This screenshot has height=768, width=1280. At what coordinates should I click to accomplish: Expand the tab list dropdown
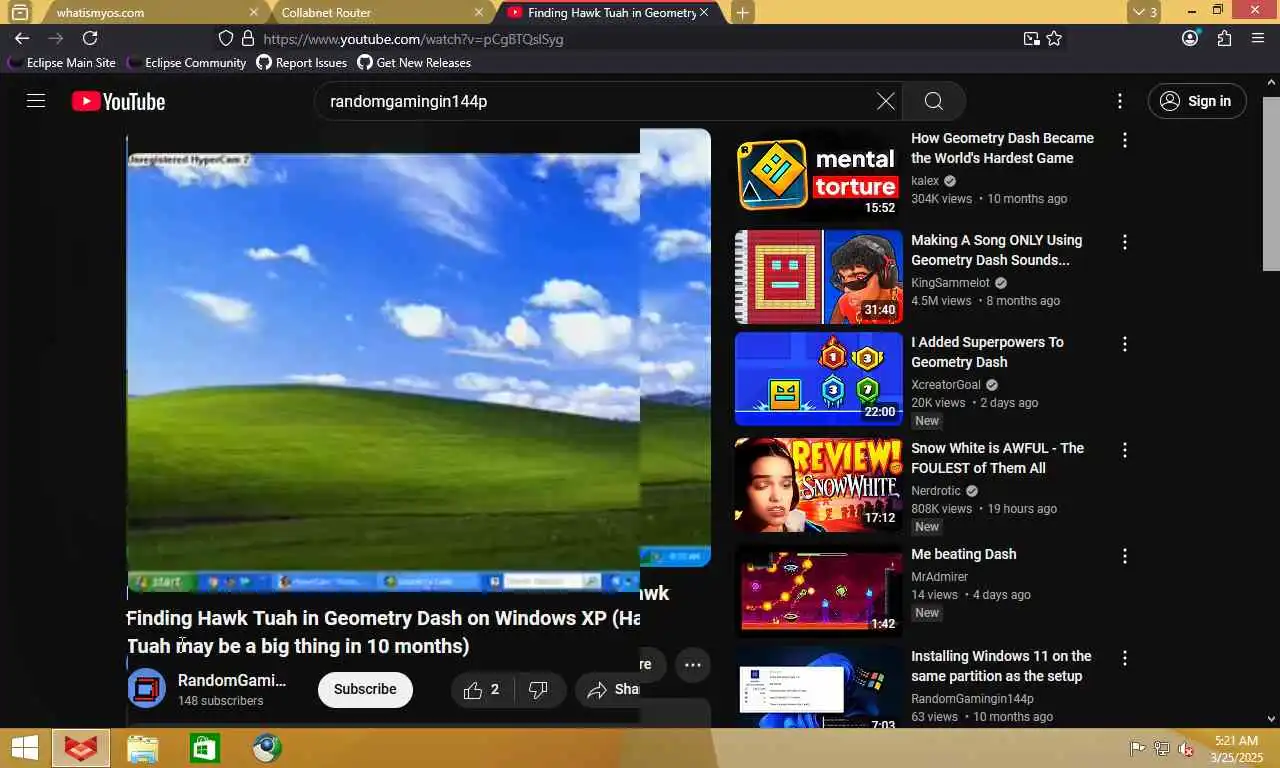pyautogui.click(x=1145, y=13)
